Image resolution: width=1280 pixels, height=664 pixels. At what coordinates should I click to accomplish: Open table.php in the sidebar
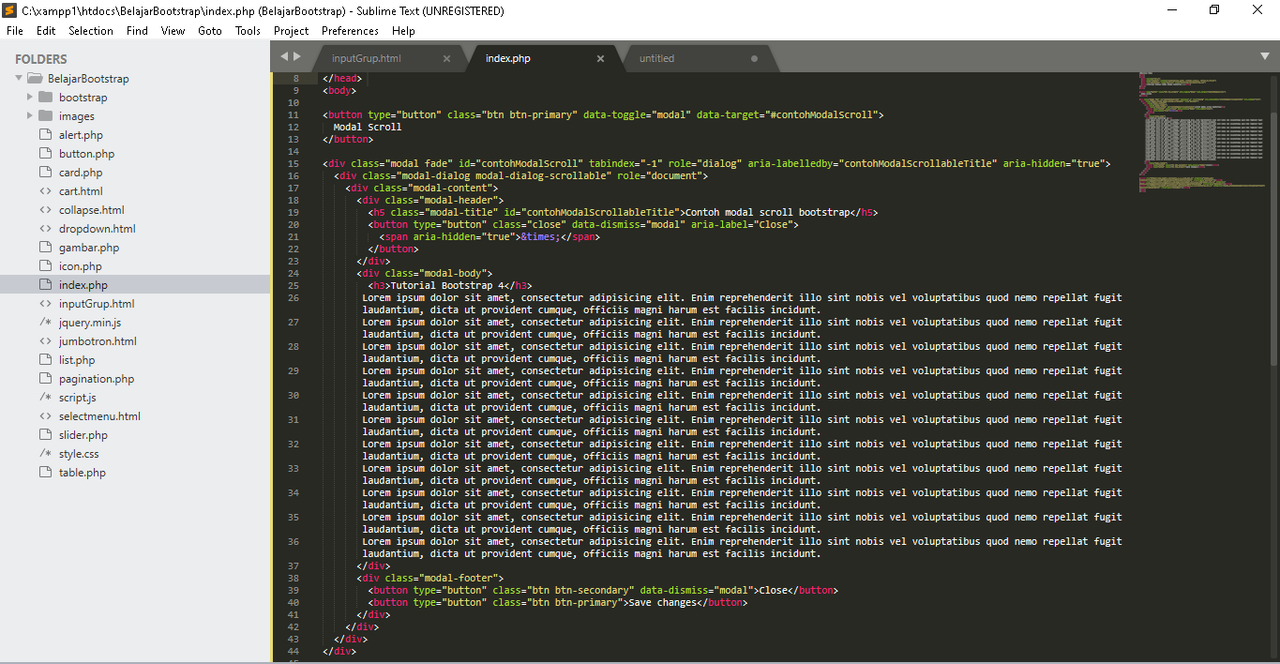click(x=82, y=473)
